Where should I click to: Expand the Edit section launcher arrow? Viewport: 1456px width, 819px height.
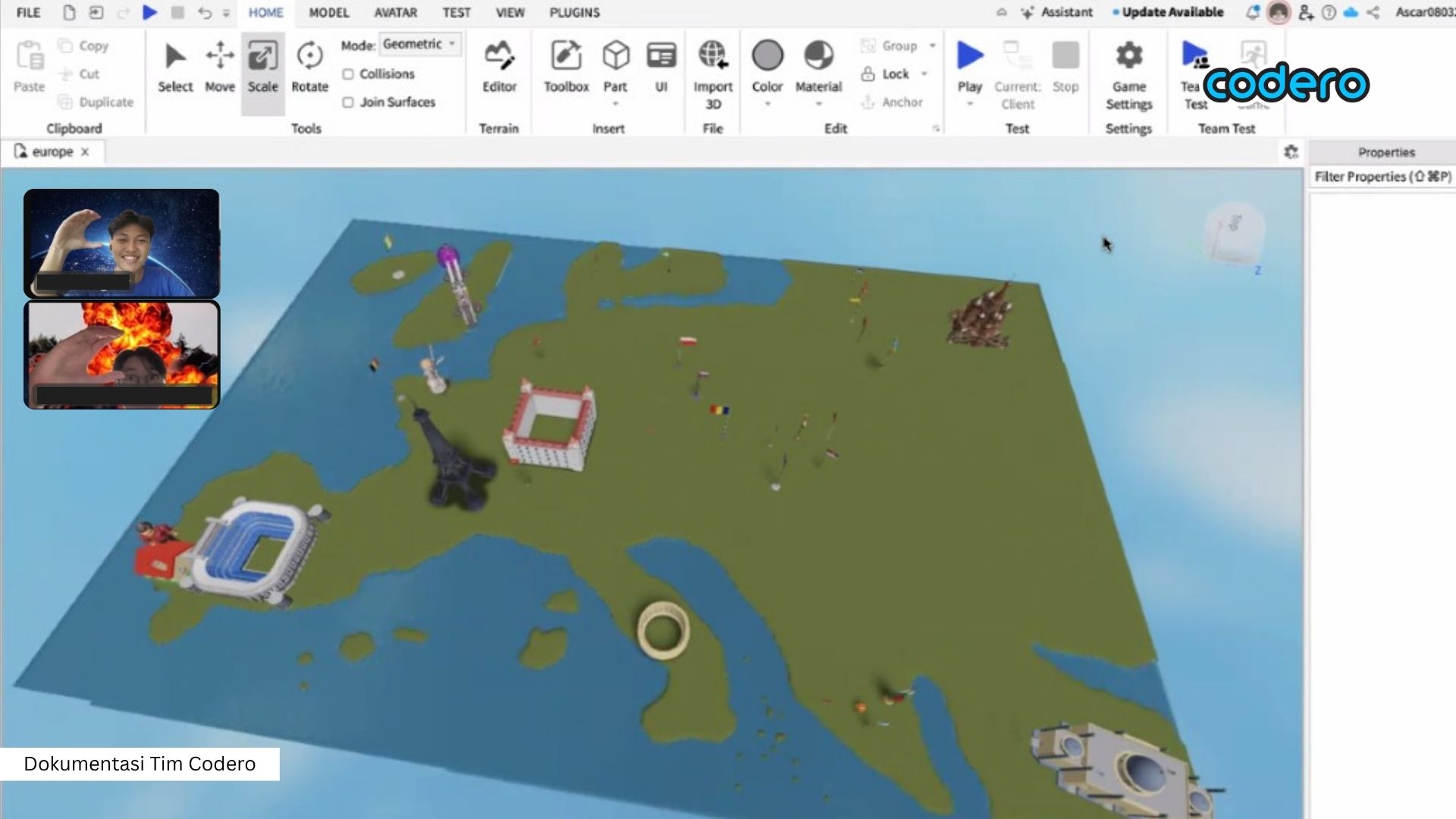pos(937,129)
